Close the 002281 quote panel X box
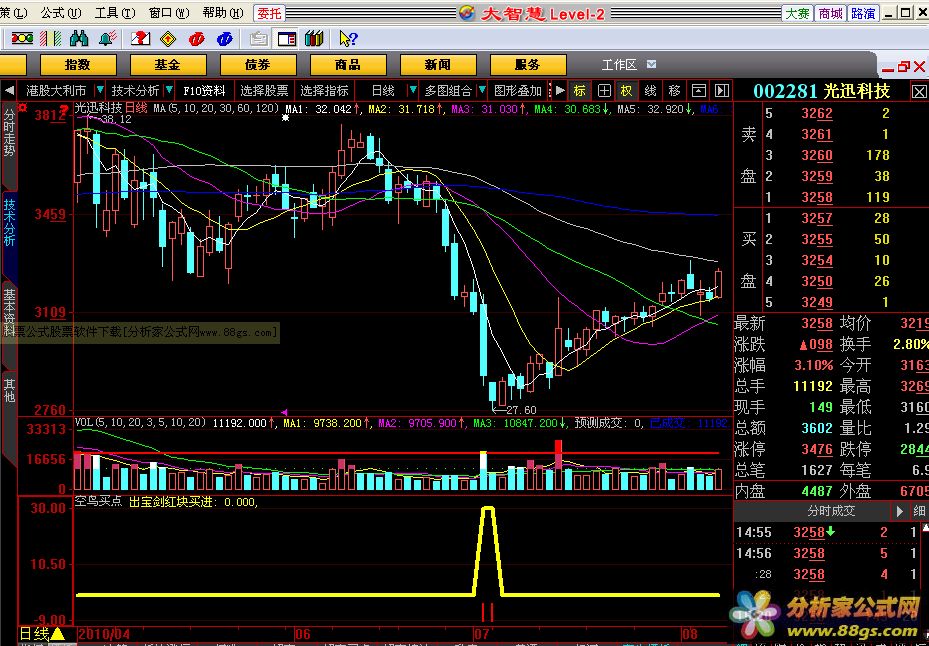929x646 pixels. 918,91
